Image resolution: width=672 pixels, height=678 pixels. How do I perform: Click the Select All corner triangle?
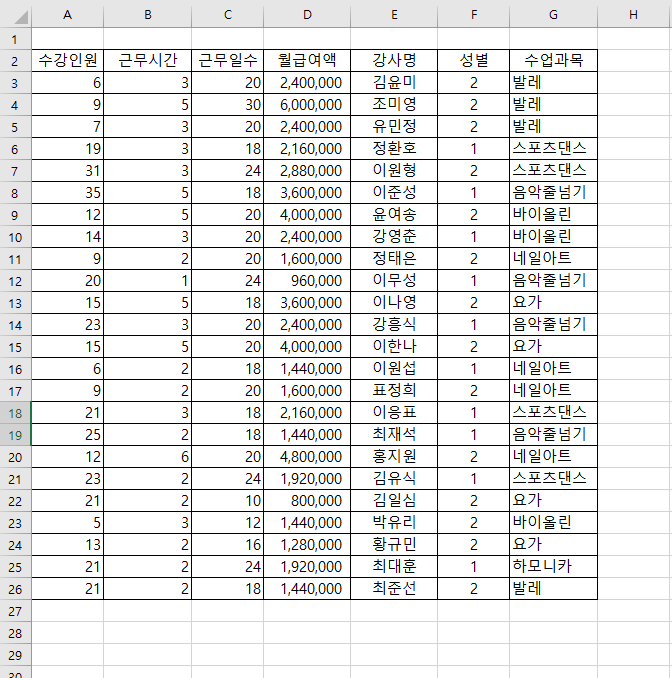[x=16, y=15]
